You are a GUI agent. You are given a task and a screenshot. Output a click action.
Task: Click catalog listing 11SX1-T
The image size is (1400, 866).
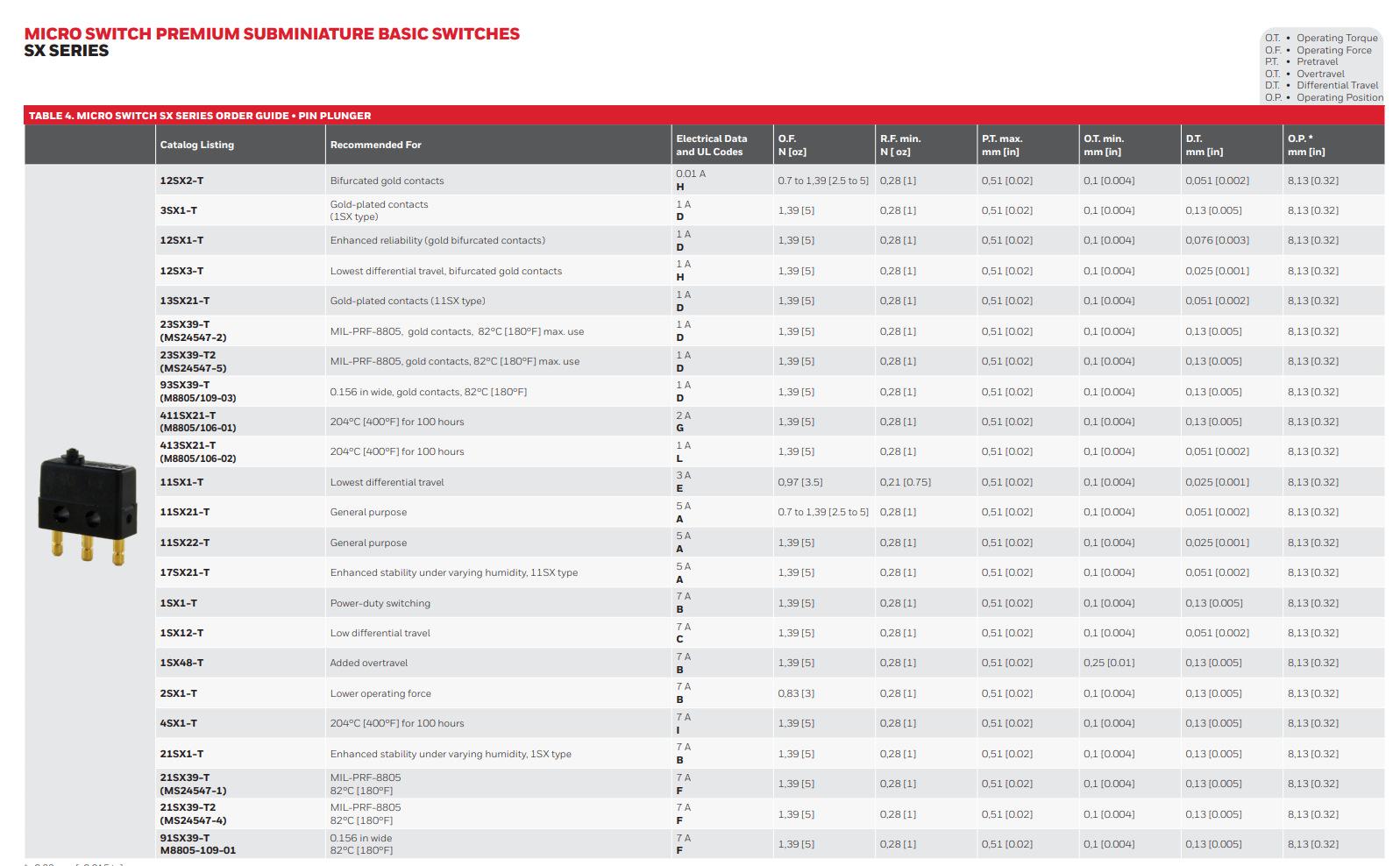coord(181,482)
